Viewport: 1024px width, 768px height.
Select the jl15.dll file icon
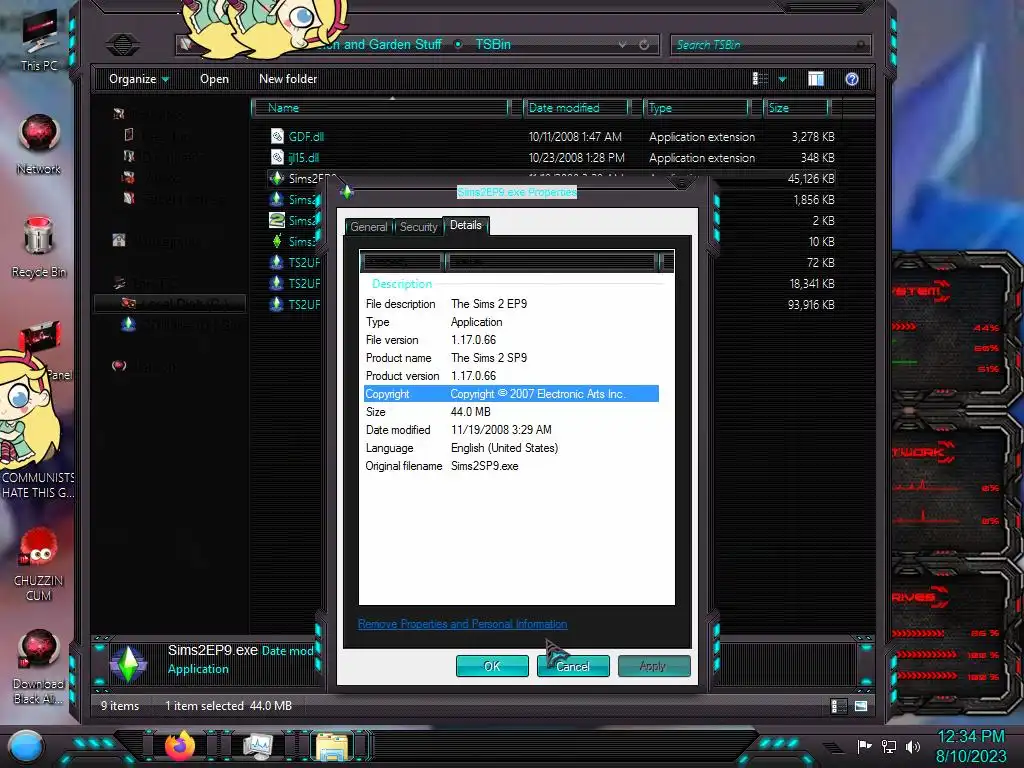click(x=277, y=157)
